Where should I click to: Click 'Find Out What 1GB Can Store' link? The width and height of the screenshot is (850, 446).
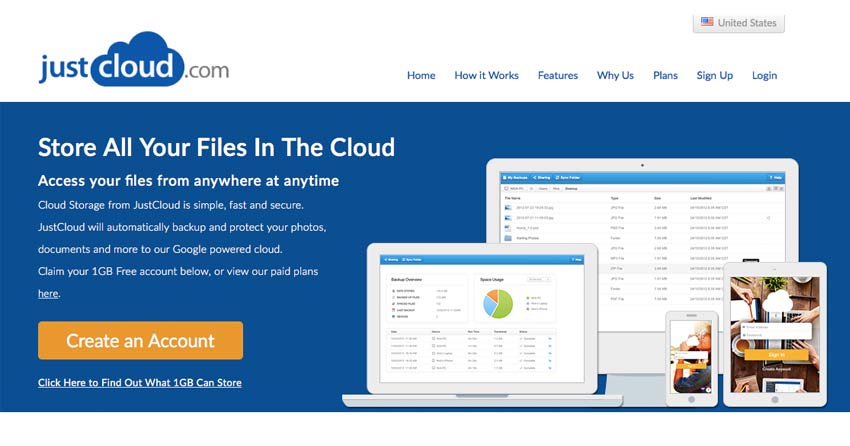140,383
